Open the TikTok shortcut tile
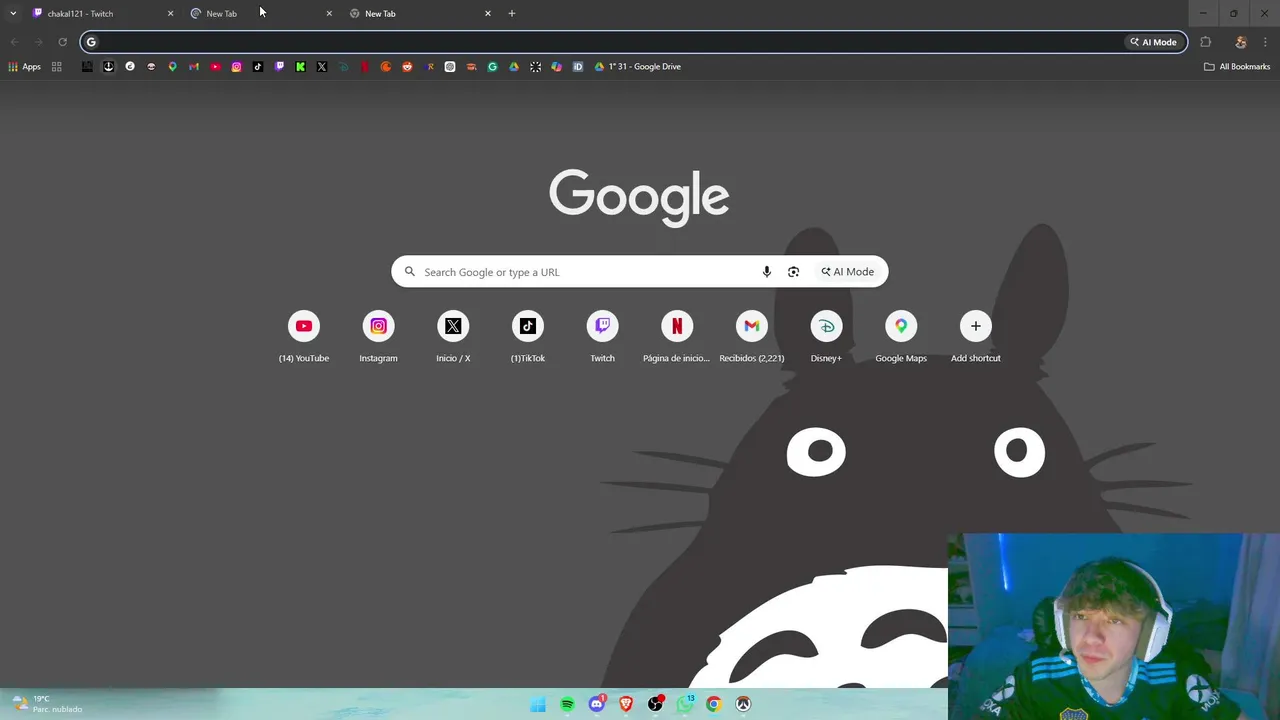The width and height of the screenshot is (1280, 720). click(528, 338)
